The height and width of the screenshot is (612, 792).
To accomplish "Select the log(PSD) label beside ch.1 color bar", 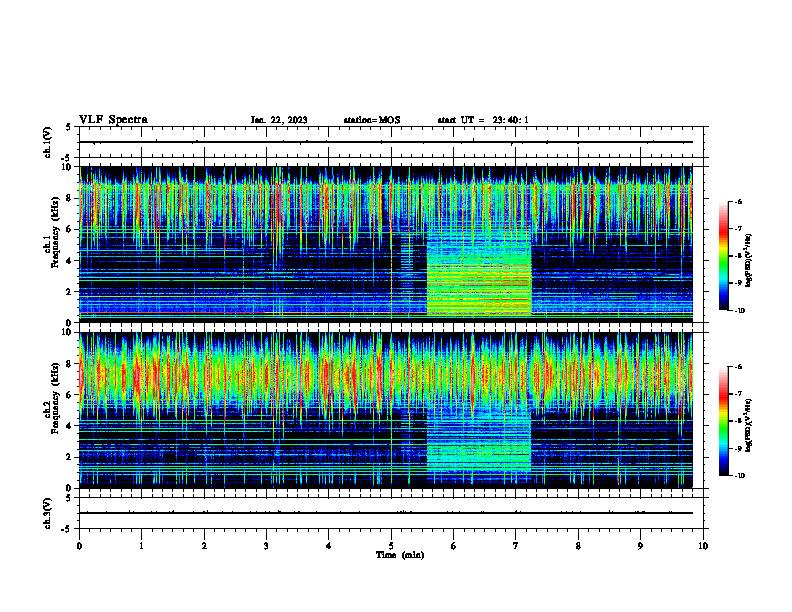I will coord(748,260).
